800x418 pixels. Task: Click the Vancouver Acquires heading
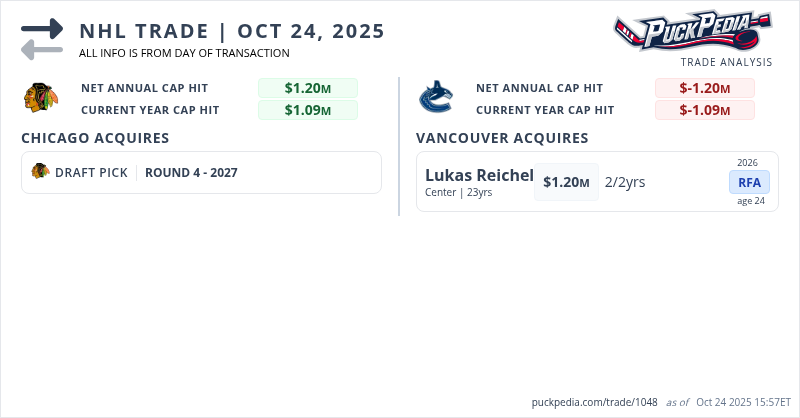(502, 138)
